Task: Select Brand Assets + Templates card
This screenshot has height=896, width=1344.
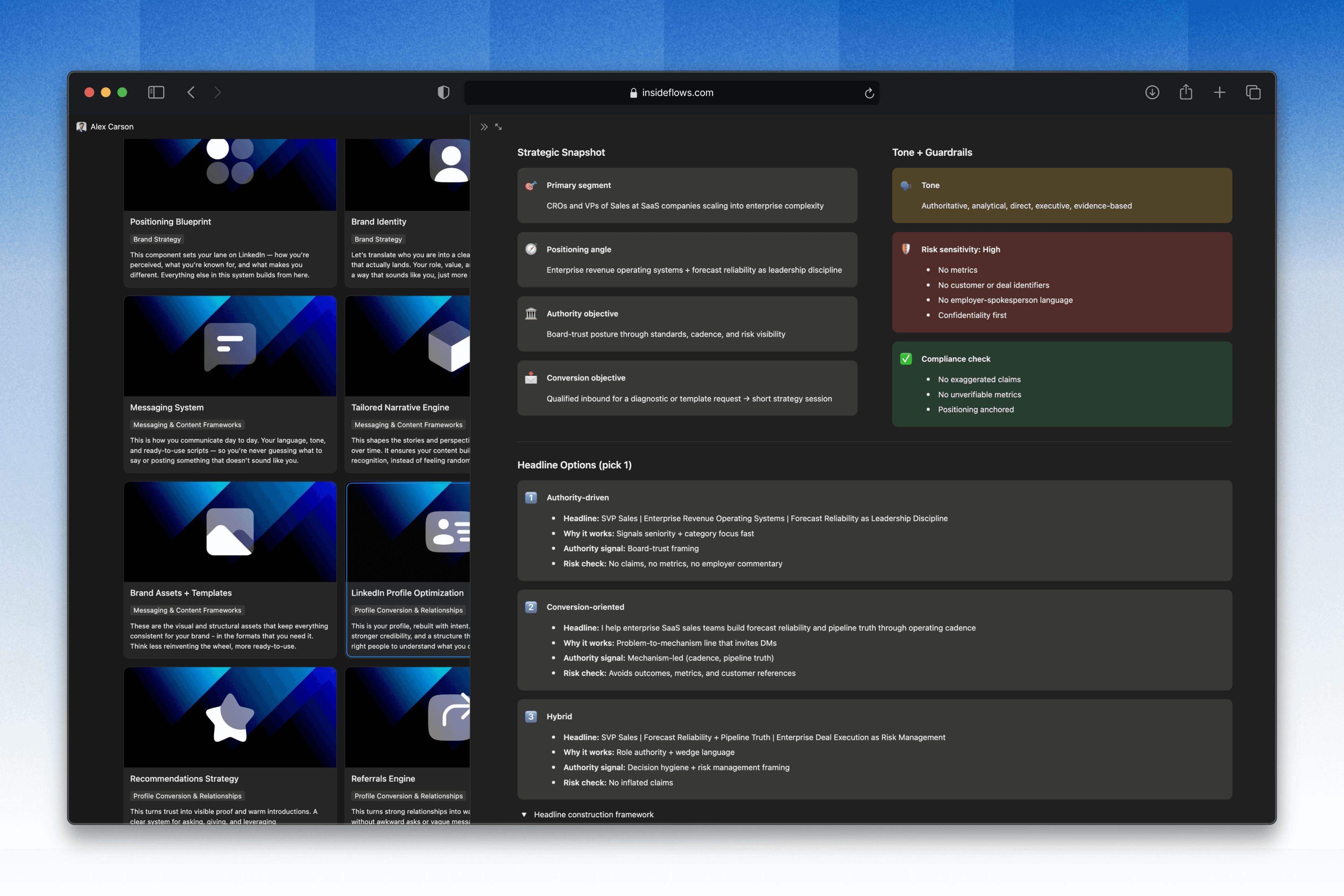Action: tap(181, 593)
